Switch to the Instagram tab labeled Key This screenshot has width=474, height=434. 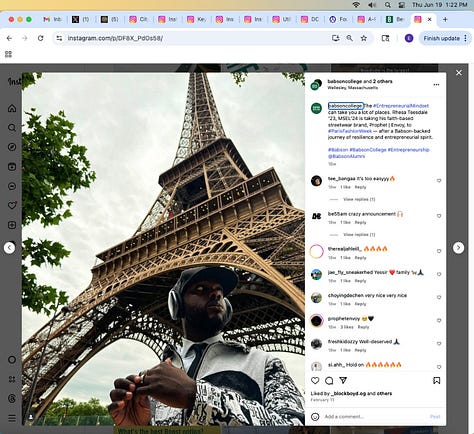(x=196, y=19)
